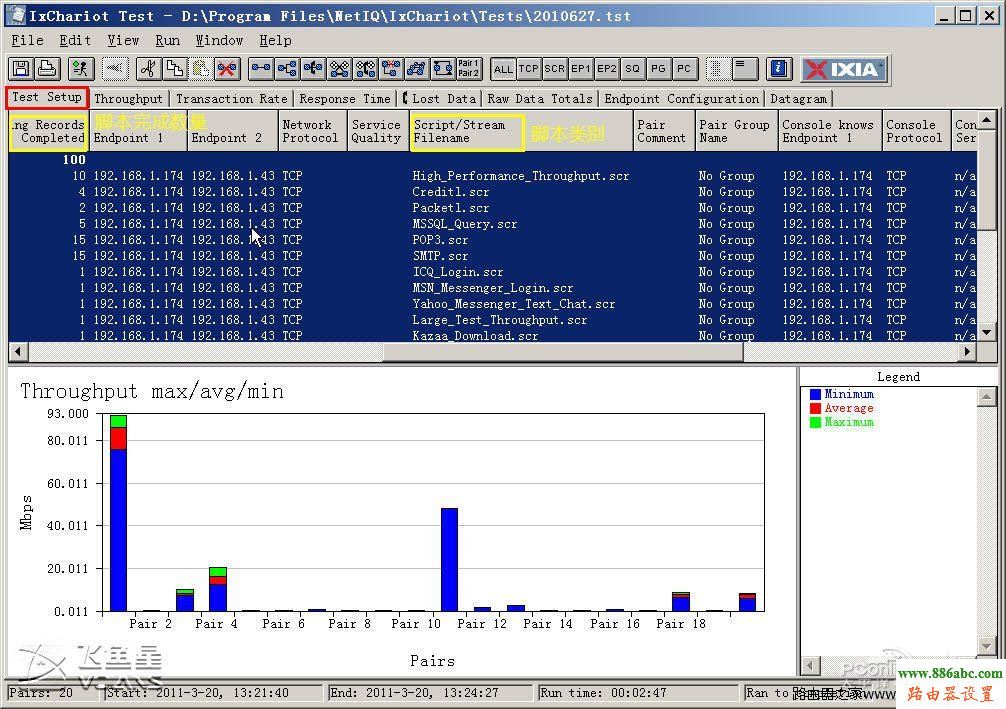Click the phone with four-node pairs icon

(x=366, y=69)
